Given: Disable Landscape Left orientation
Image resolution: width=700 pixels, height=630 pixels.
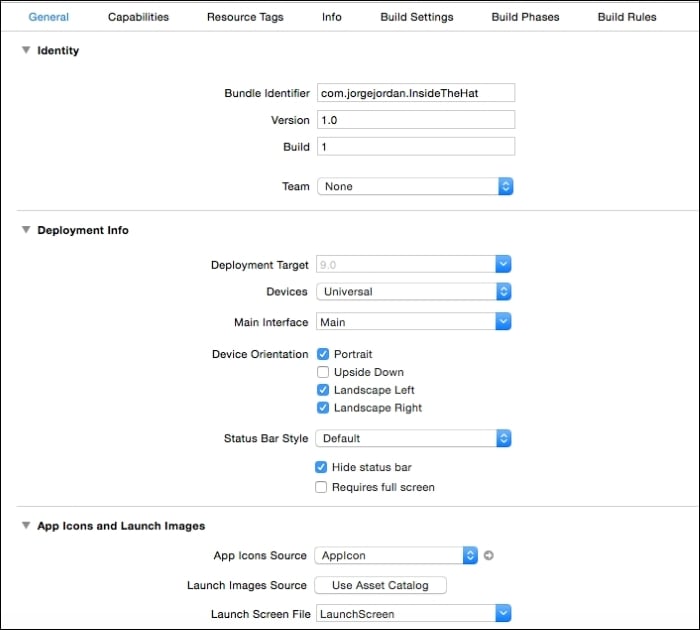Looking at the screenshot, I should [x=323, y=390].
